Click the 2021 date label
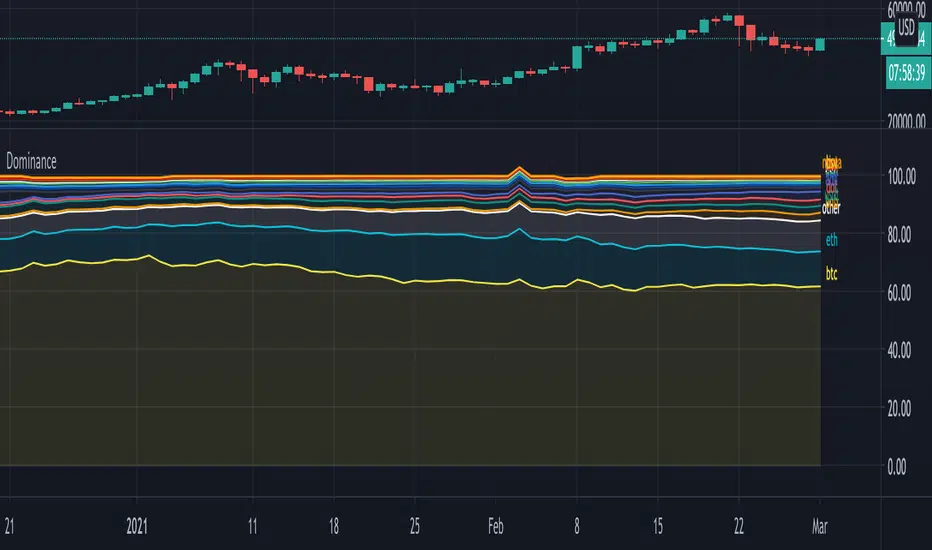Screen dimensions: 932x550 (x=137, y=526)
